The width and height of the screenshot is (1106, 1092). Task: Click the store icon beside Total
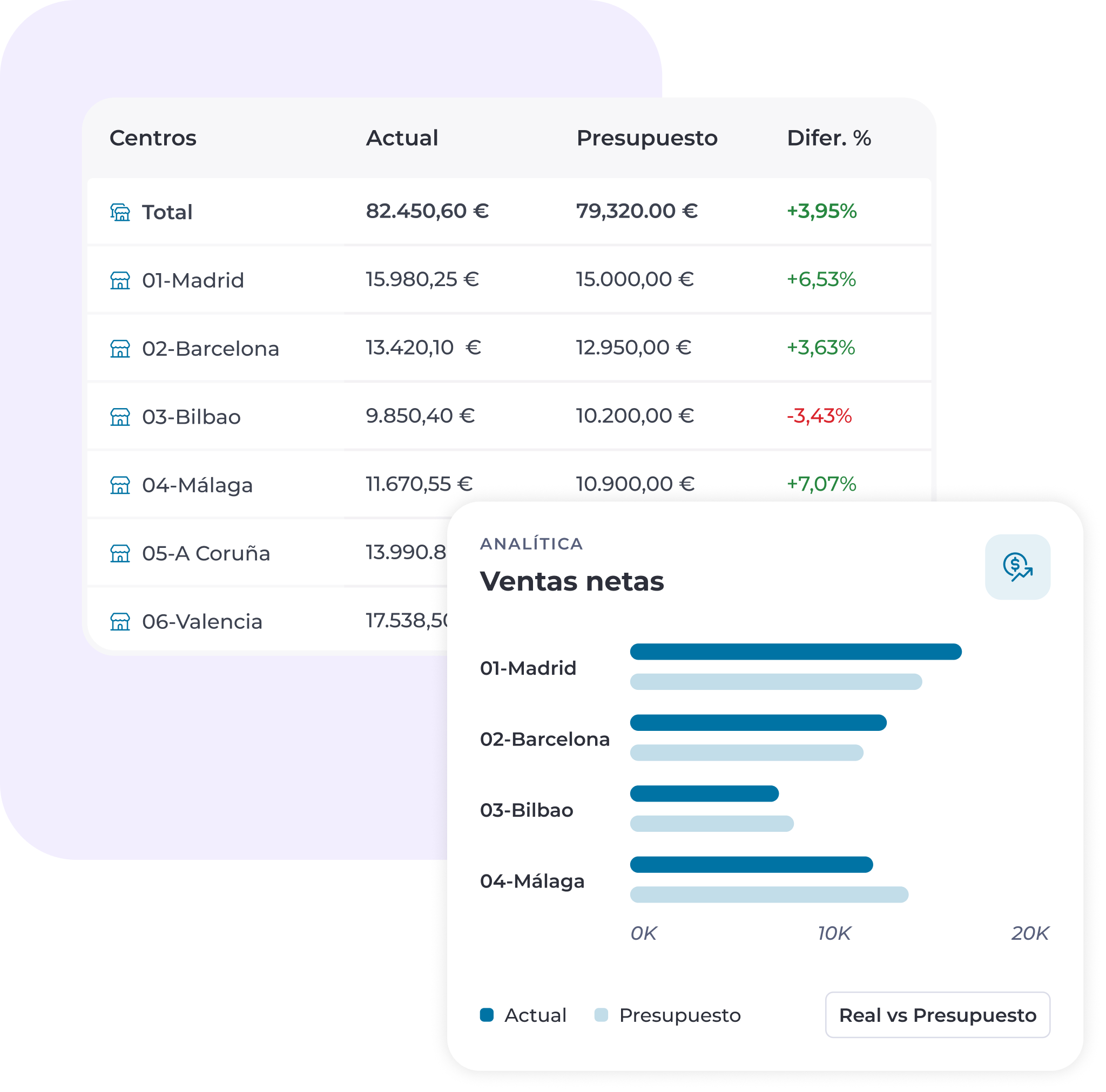pos(120,212)
